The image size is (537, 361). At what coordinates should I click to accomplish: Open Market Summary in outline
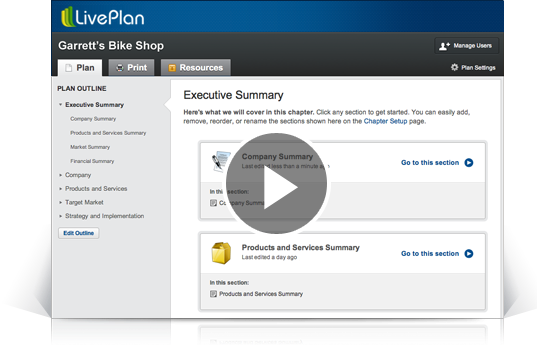pyautogui.click(x=90, y=147)
